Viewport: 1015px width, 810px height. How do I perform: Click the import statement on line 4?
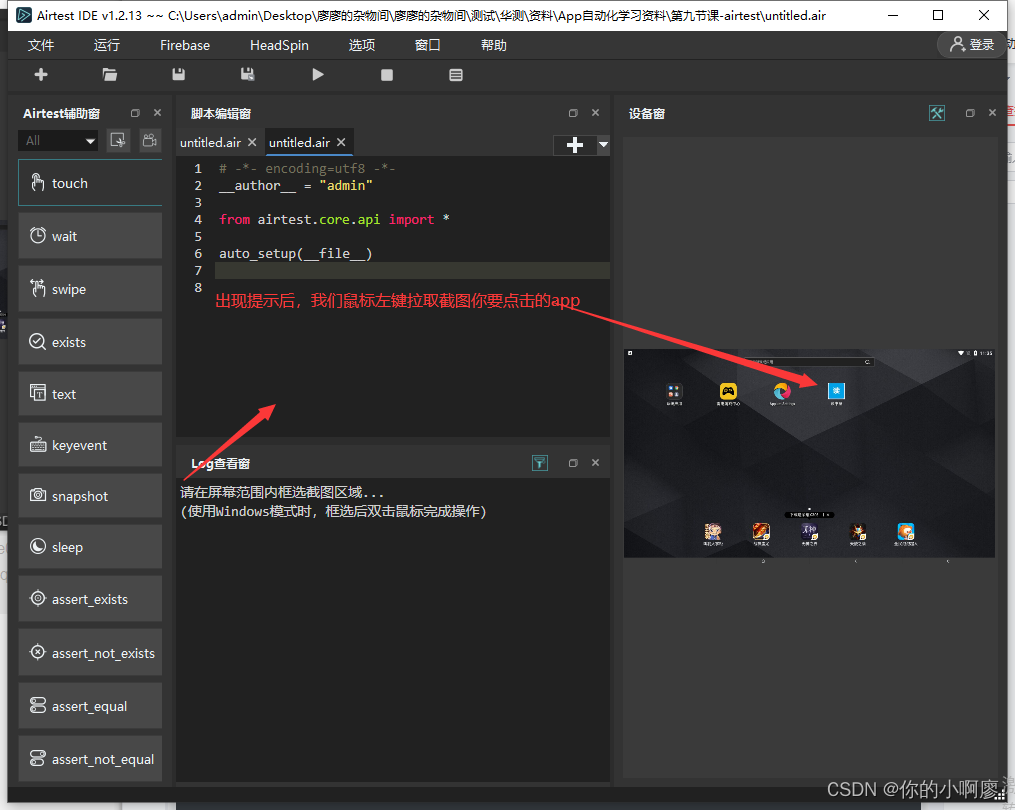point(334,219)
